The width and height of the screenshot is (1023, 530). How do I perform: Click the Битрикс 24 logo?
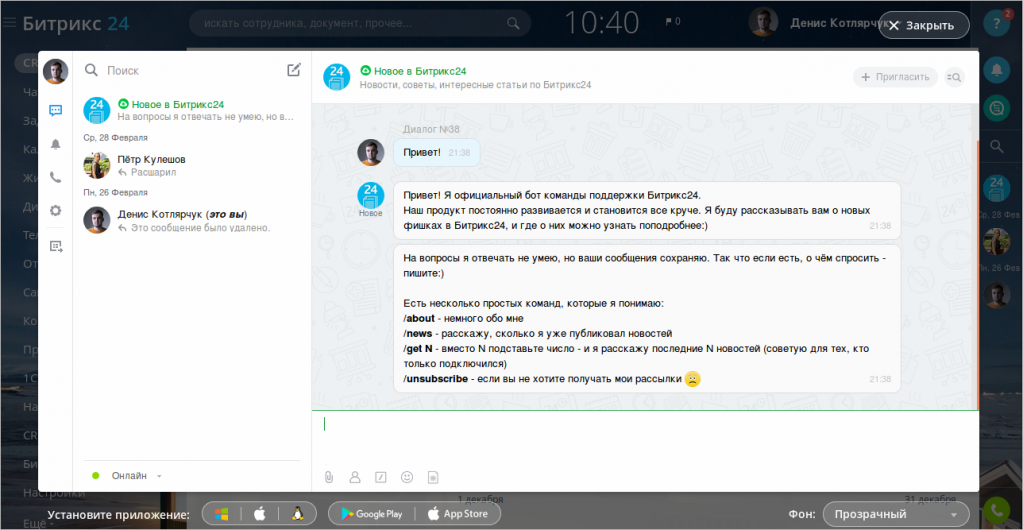point(76,23)
